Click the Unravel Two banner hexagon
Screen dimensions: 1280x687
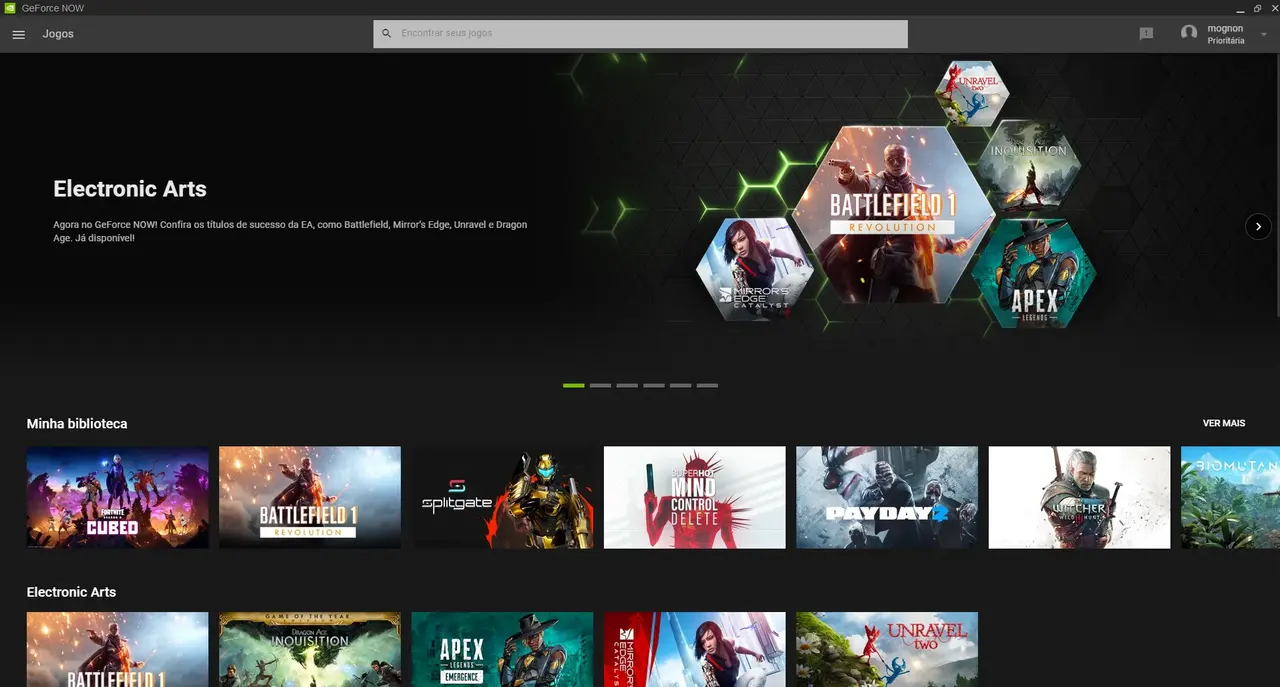972,93
